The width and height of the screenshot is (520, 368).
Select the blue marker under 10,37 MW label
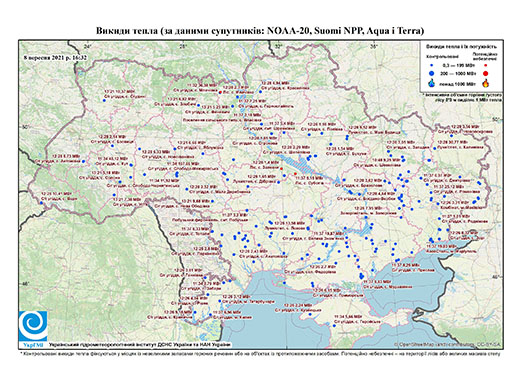(x=104, y=100)
